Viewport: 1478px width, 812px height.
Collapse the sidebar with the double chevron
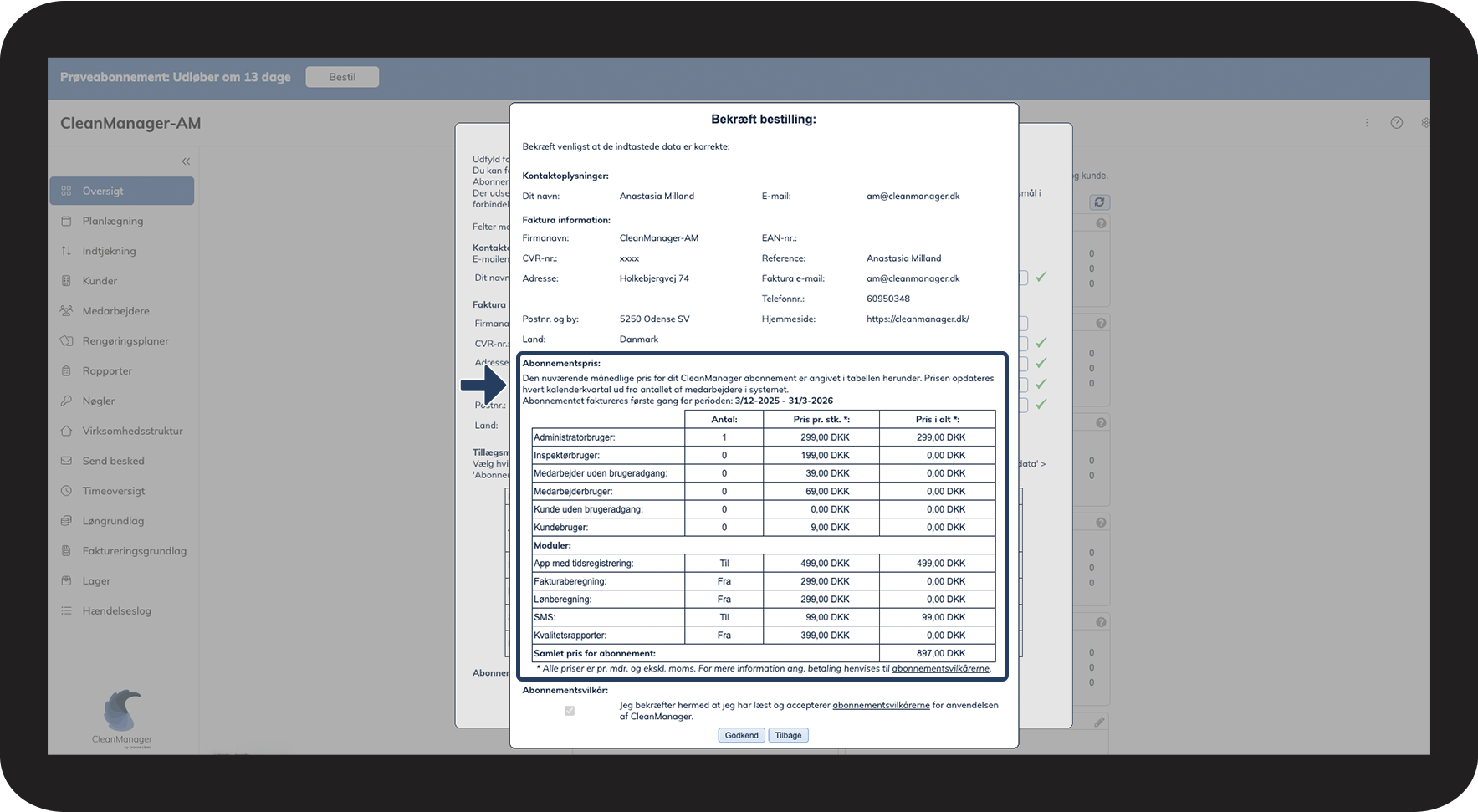tap(186, 161)
